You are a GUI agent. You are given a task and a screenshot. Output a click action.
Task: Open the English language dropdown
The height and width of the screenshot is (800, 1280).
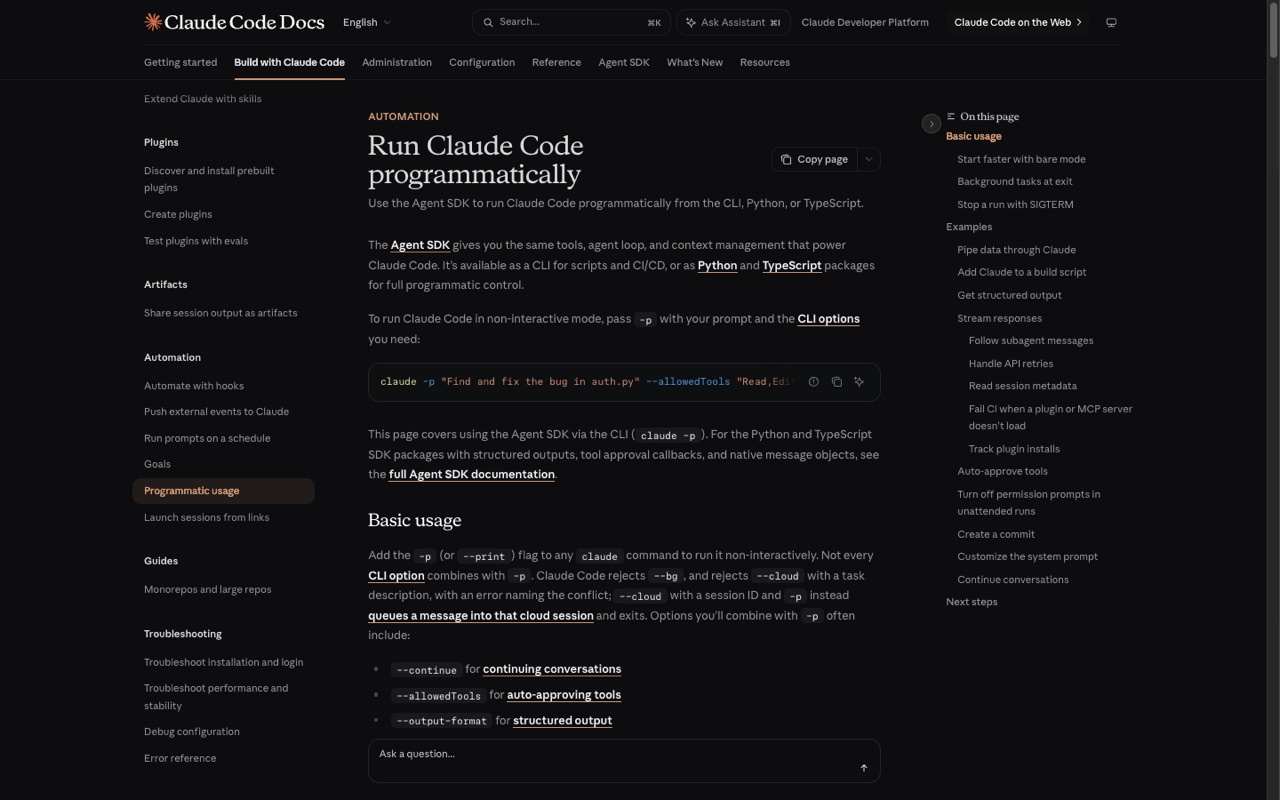367,22
